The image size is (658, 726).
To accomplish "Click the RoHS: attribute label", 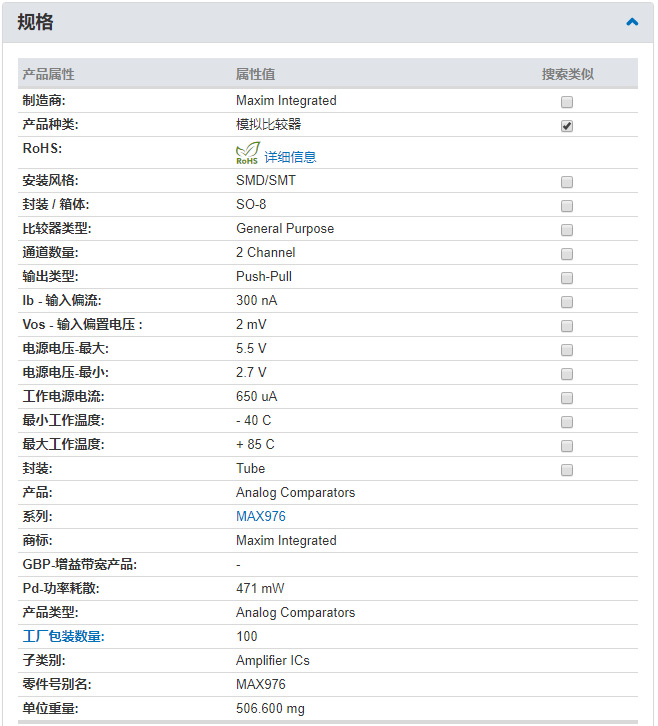I will point(42,148).
